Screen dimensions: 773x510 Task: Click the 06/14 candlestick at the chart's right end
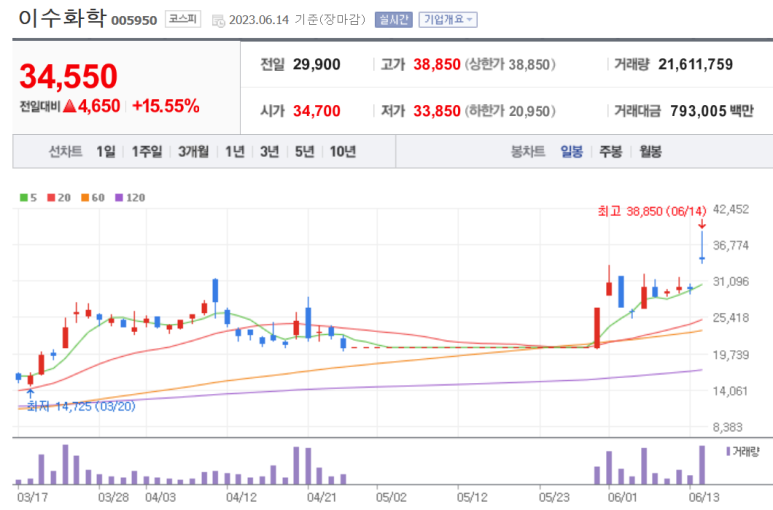[702, 247]
